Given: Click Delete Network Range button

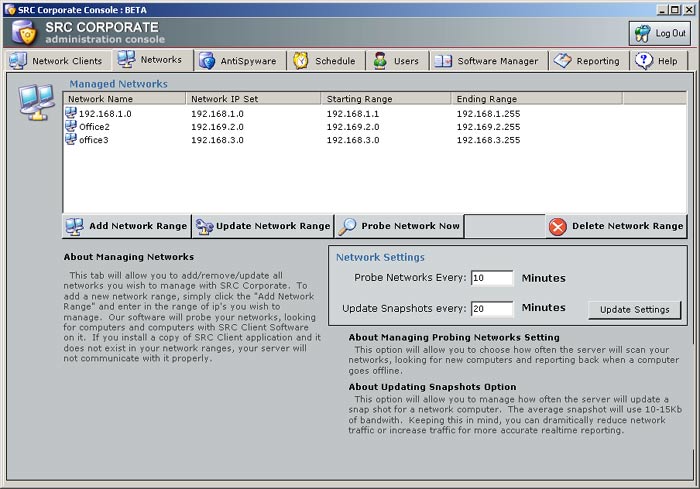Looking at the screenshot, I should click(616, 226).
